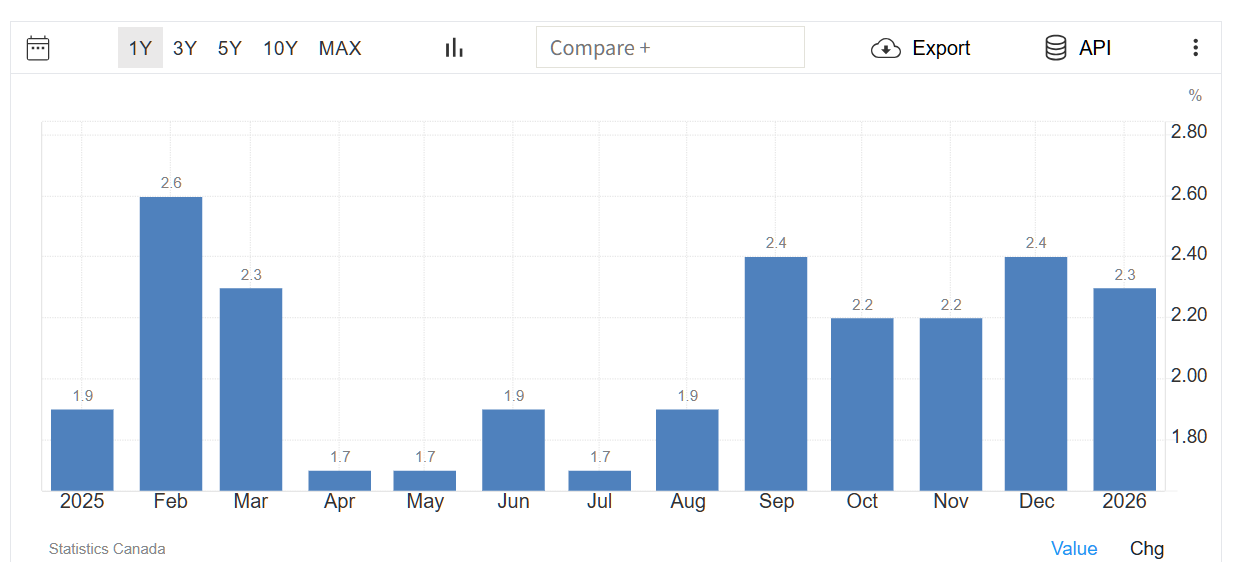Select the Dec 2.4 bar
This screenshot has height=562, width=1233.
coord(1036,373)
